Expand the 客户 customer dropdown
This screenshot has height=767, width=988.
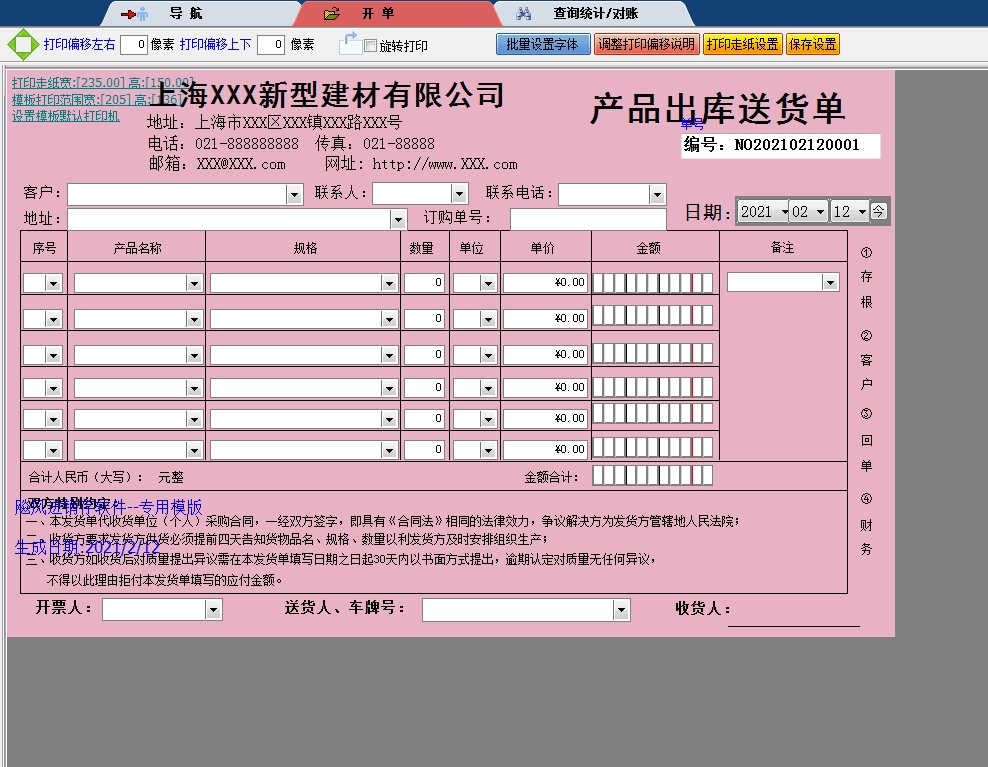294,194
